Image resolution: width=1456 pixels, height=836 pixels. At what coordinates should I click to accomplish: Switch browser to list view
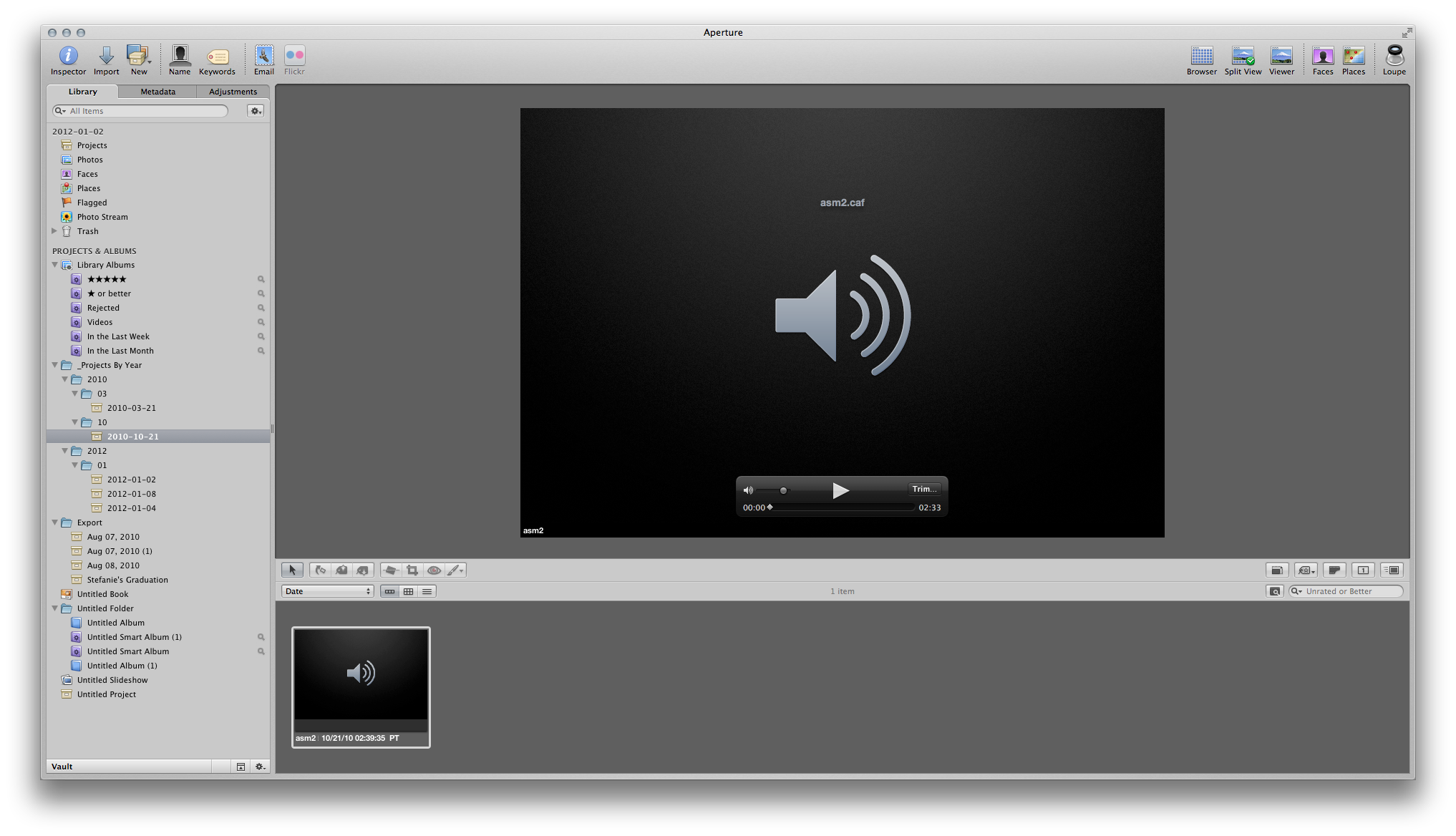coord(427,592)
